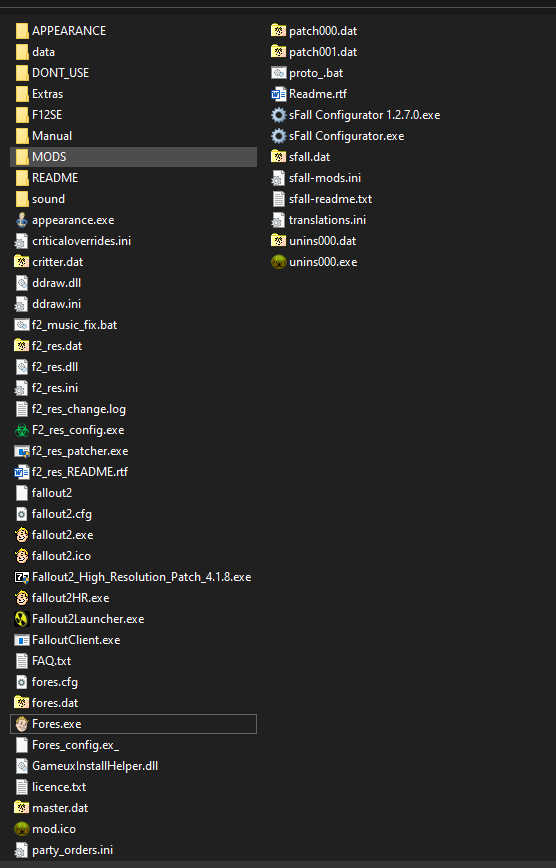Click the Fores_config.ex_ file name

click(75, 745)
